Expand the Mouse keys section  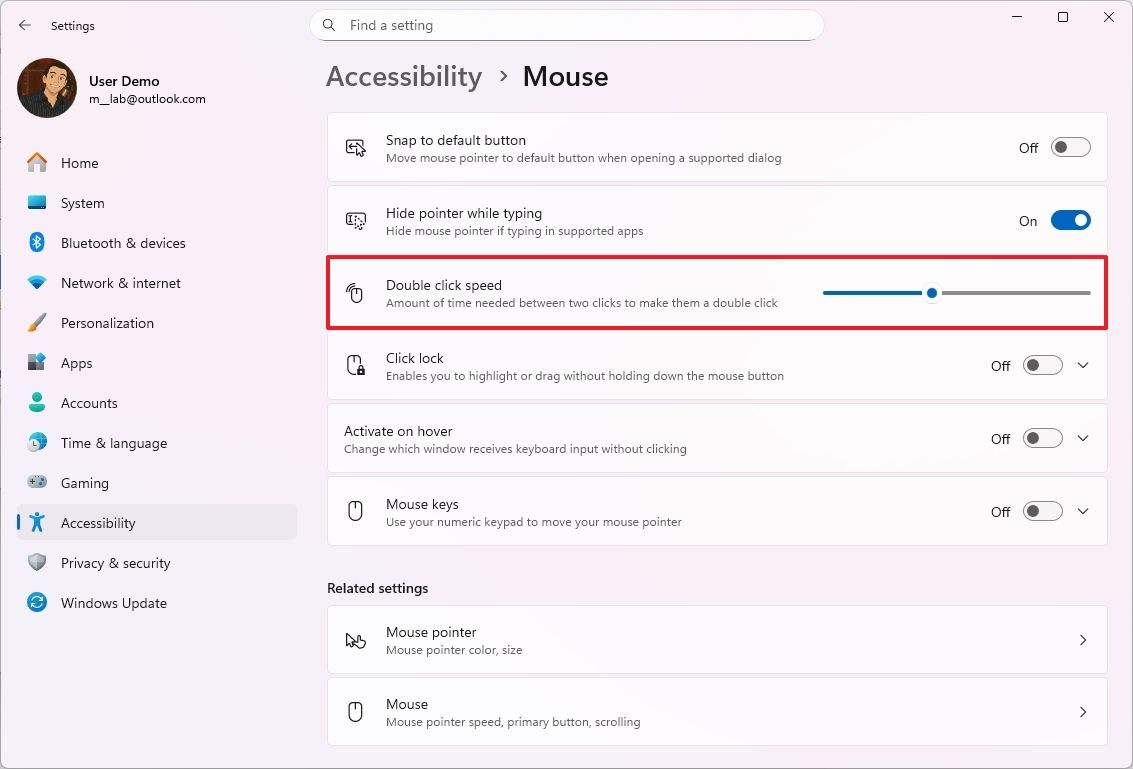(x=1083, y=511)
